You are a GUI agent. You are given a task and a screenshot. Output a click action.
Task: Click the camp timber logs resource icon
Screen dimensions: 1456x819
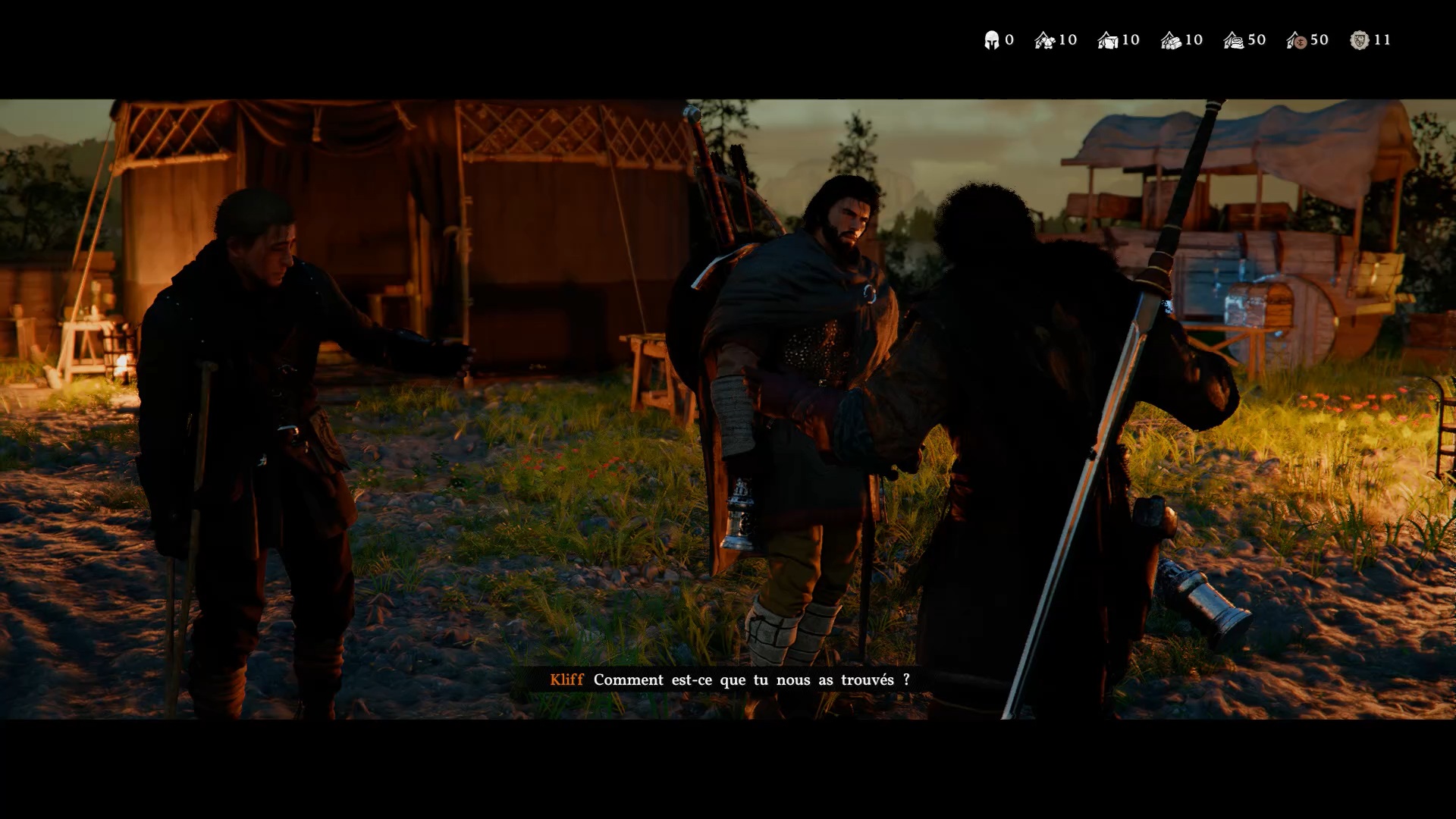point(1171,40)
